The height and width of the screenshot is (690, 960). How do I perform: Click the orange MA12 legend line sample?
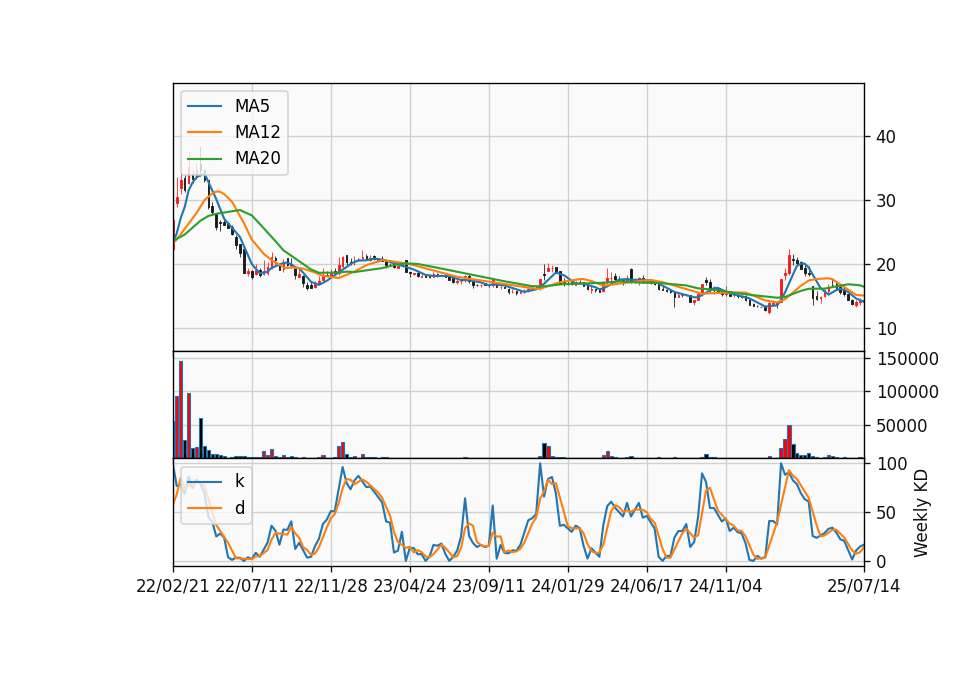tap(204, 132)
